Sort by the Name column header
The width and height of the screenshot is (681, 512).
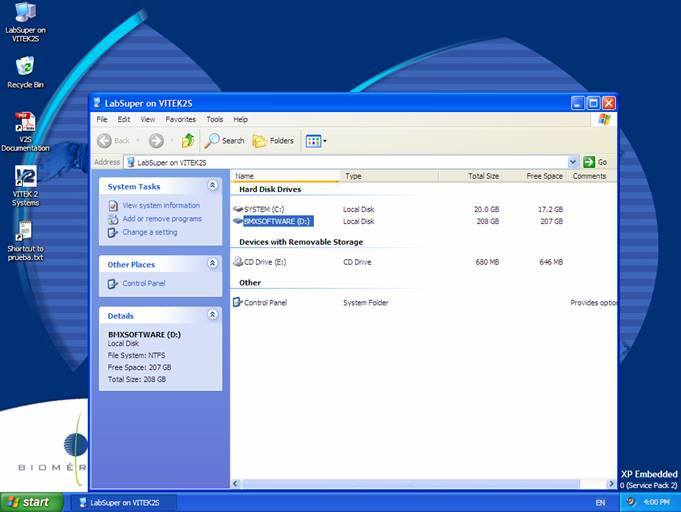pos(285,176)
